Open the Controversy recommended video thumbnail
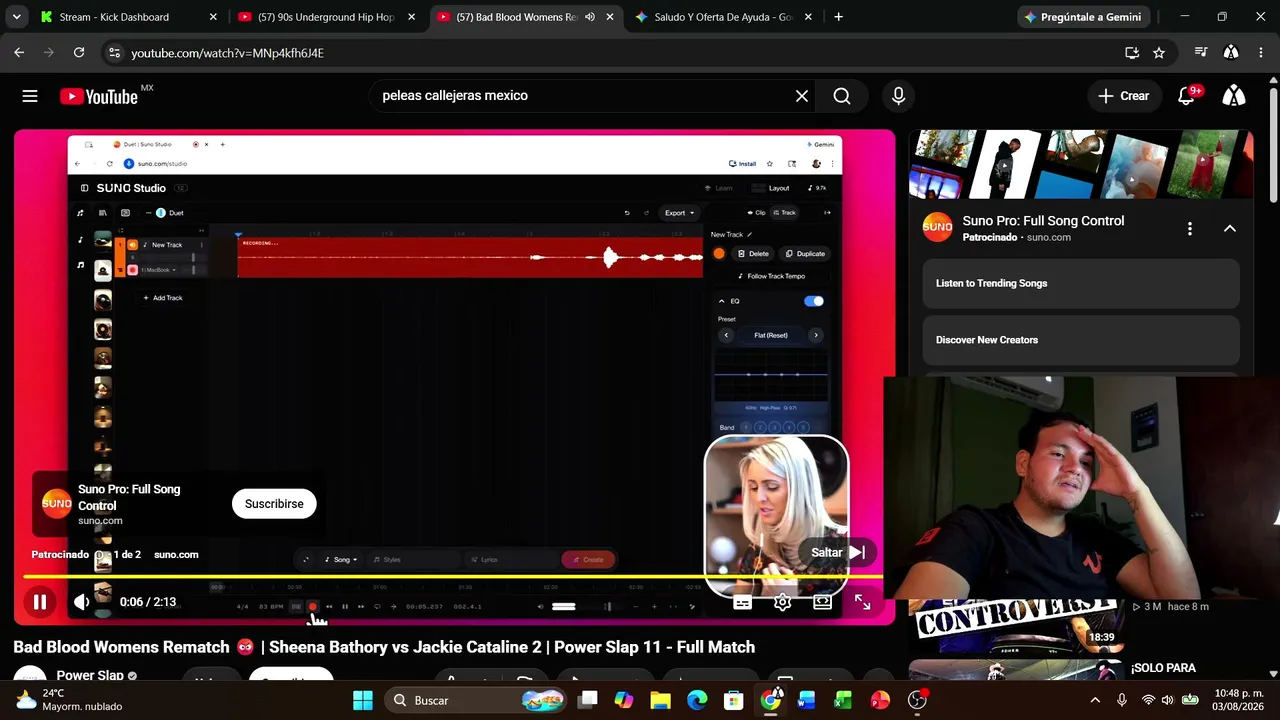This screenshot has height=720, width=1280. pos(1016,626)
